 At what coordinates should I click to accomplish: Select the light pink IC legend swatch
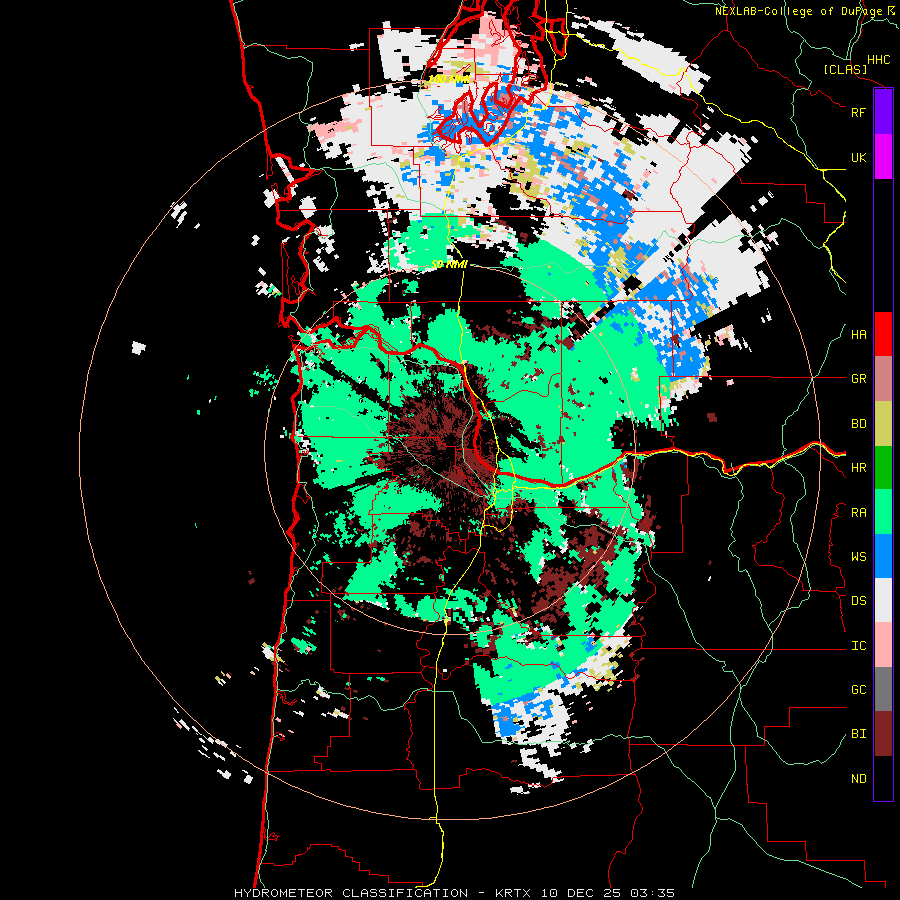coord(883,645)
